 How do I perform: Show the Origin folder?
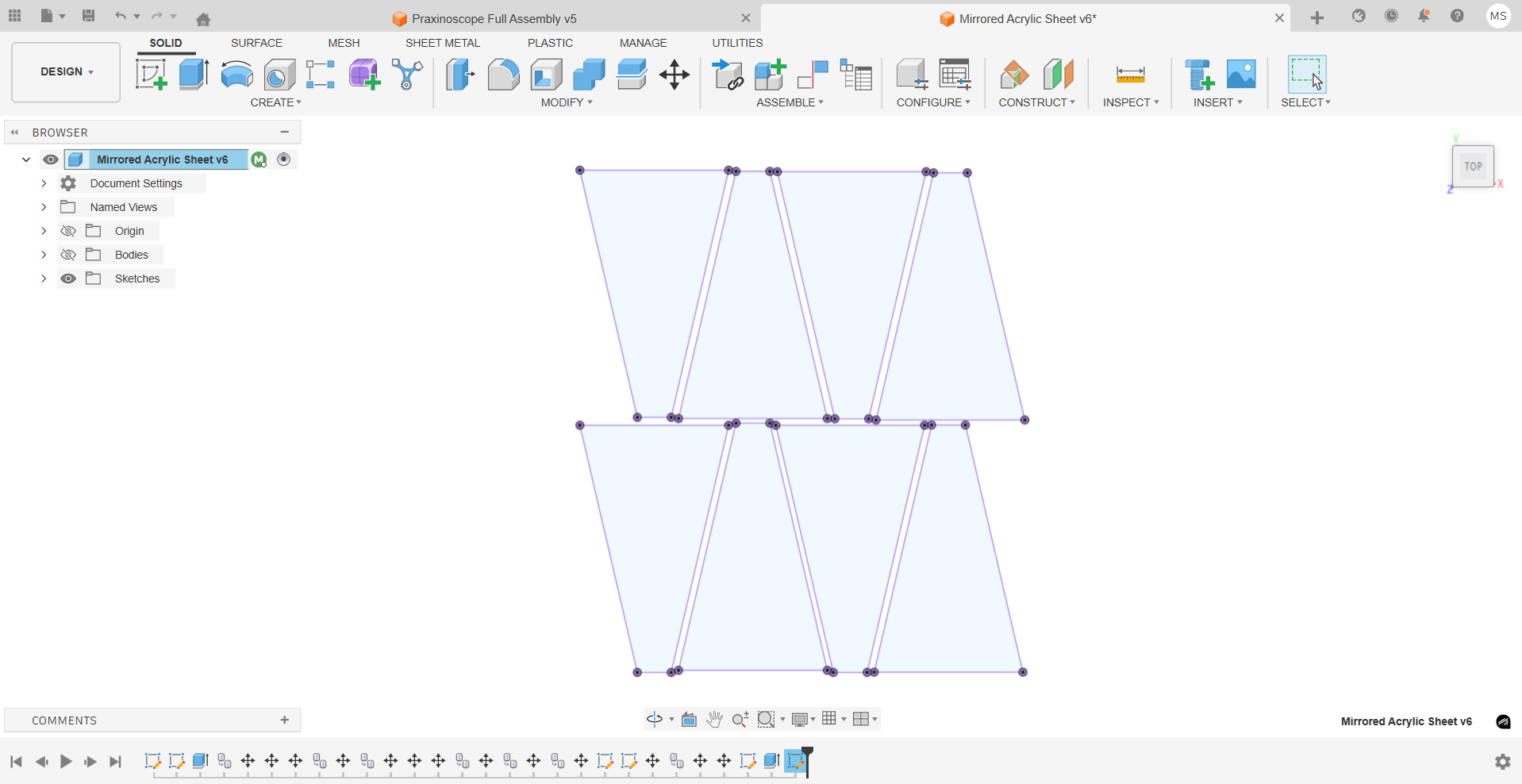pyautogui.click(x=68, y=231)
